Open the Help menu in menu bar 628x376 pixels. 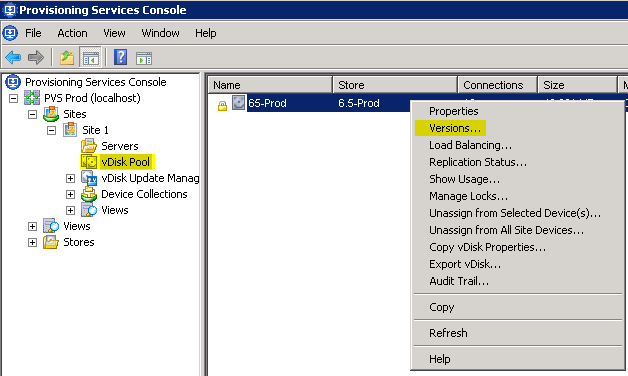pyautogui.click(x=205, y=33)
